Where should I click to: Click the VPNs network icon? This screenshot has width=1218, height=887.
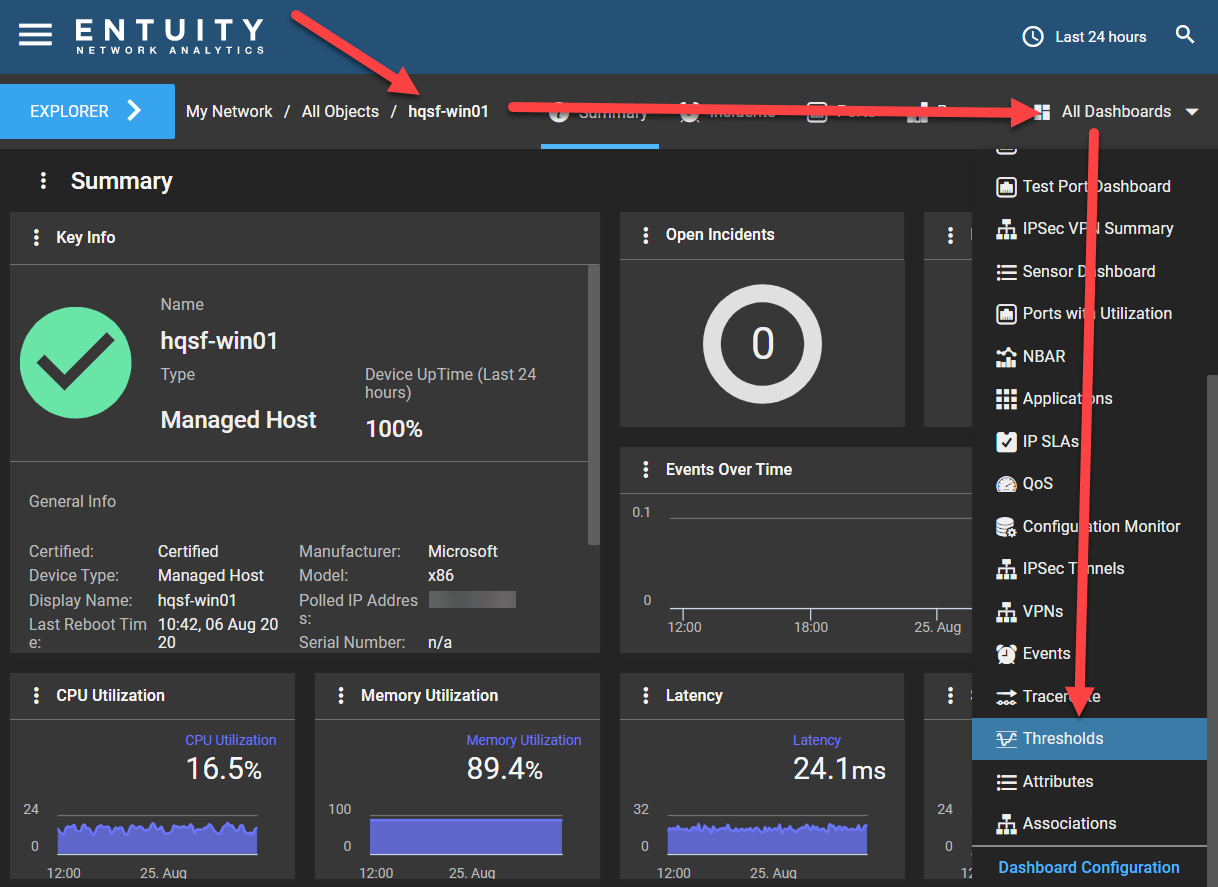(x=1006, y=612)
